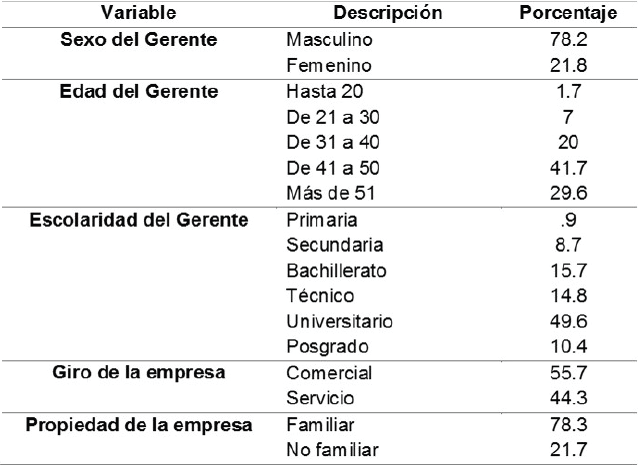Select the Universitario education level
This screenshot has width=638, height=465.
339,321
